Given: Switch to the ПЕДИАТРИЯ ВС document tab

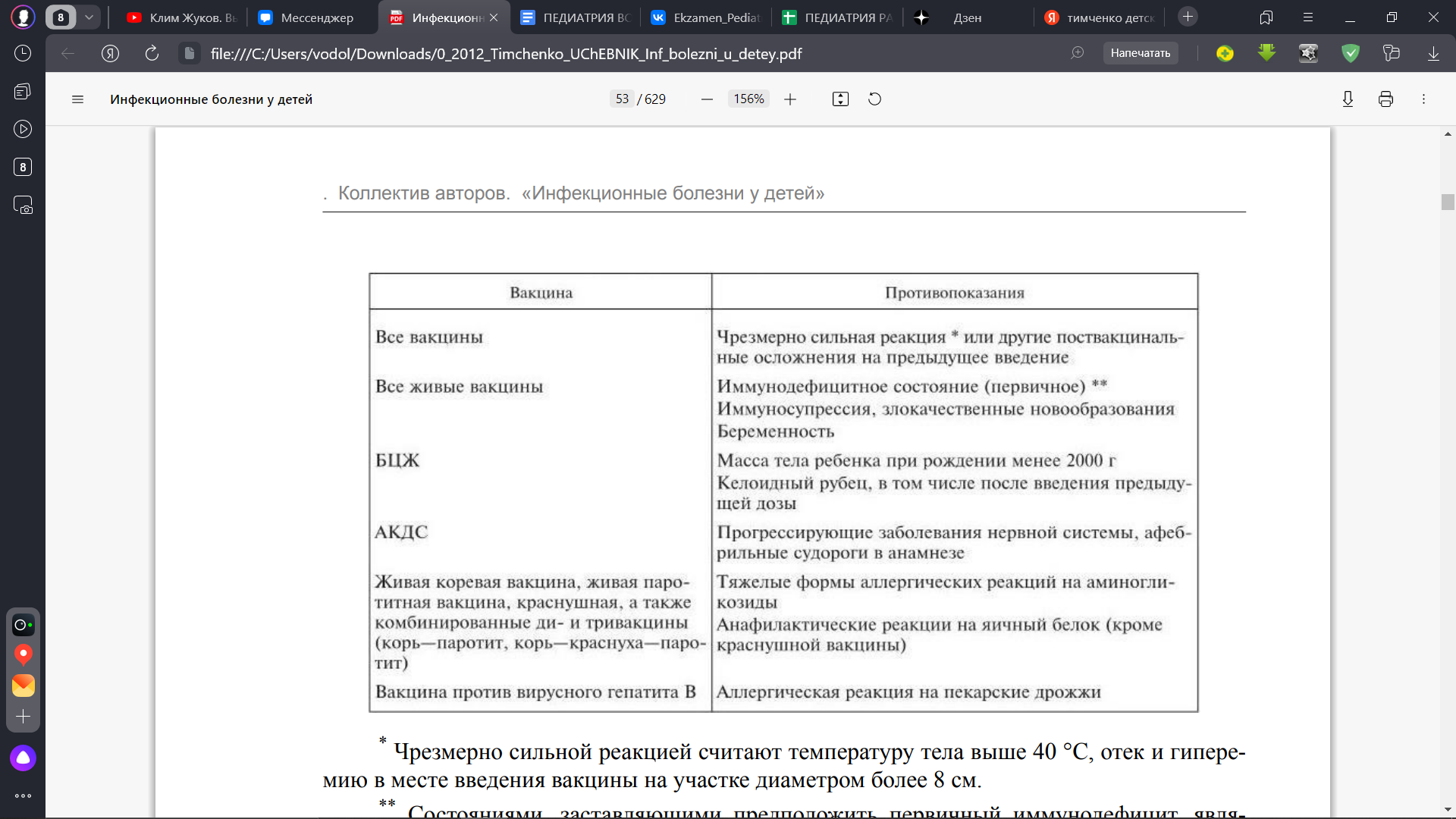Looking at the screenshot, I should [576, 17].
